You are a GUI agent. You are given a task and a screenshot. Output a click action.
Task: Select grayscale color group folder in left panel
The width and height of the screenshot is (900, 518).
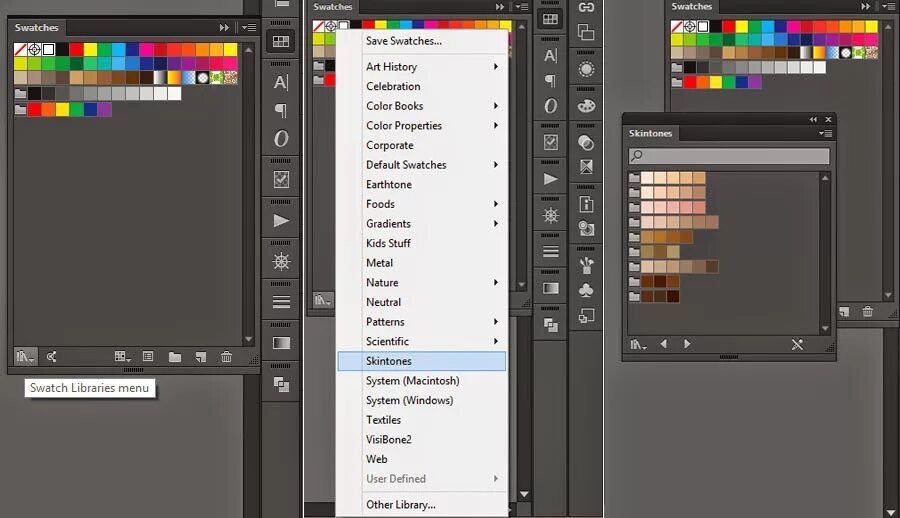click(x=21, y=94)
